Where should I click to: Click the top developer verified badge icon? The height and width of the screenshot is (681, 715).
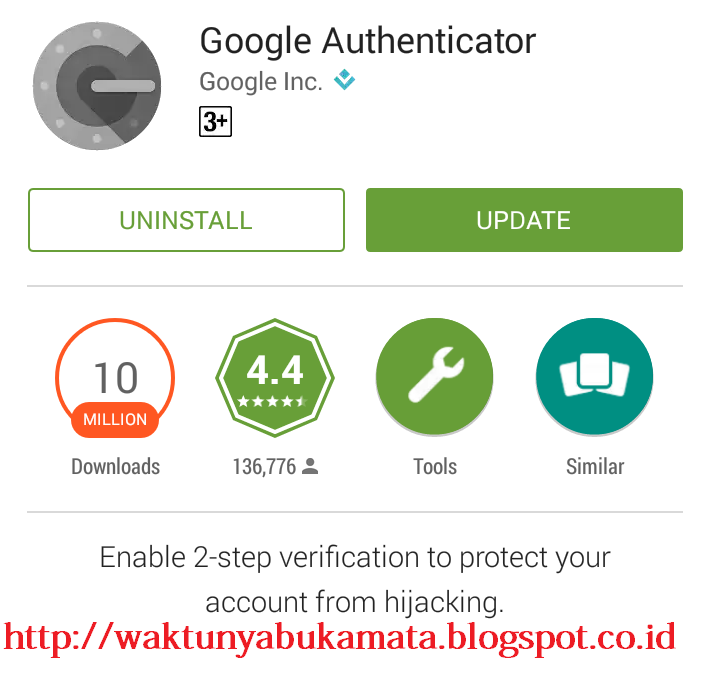click(344, 79)
